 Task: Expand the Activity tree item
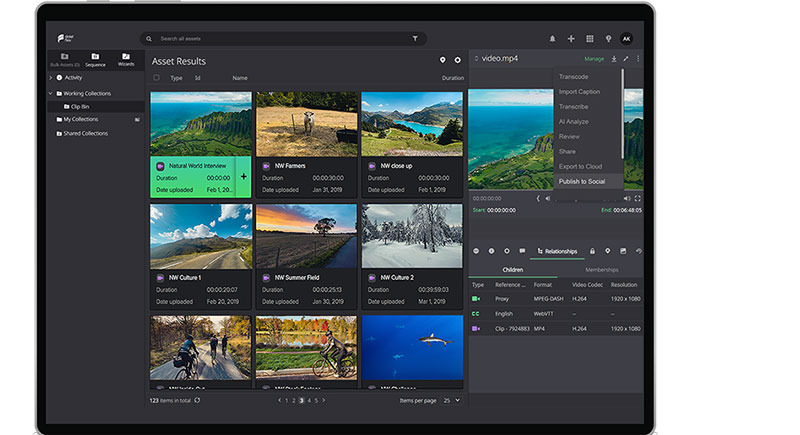[x=51, y=77]
